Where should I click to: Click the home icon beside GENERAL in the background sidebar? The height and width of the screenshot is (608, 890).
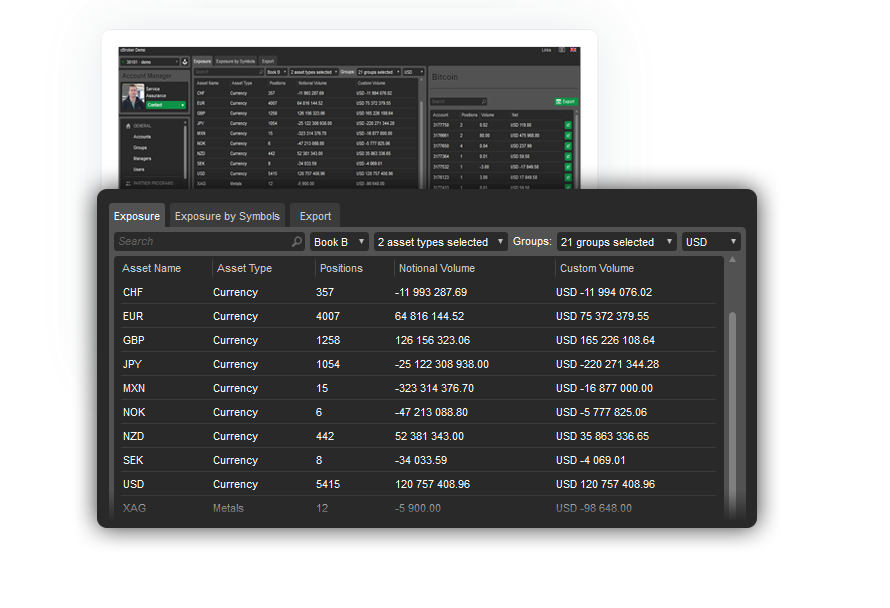click(x=128, y=126)
